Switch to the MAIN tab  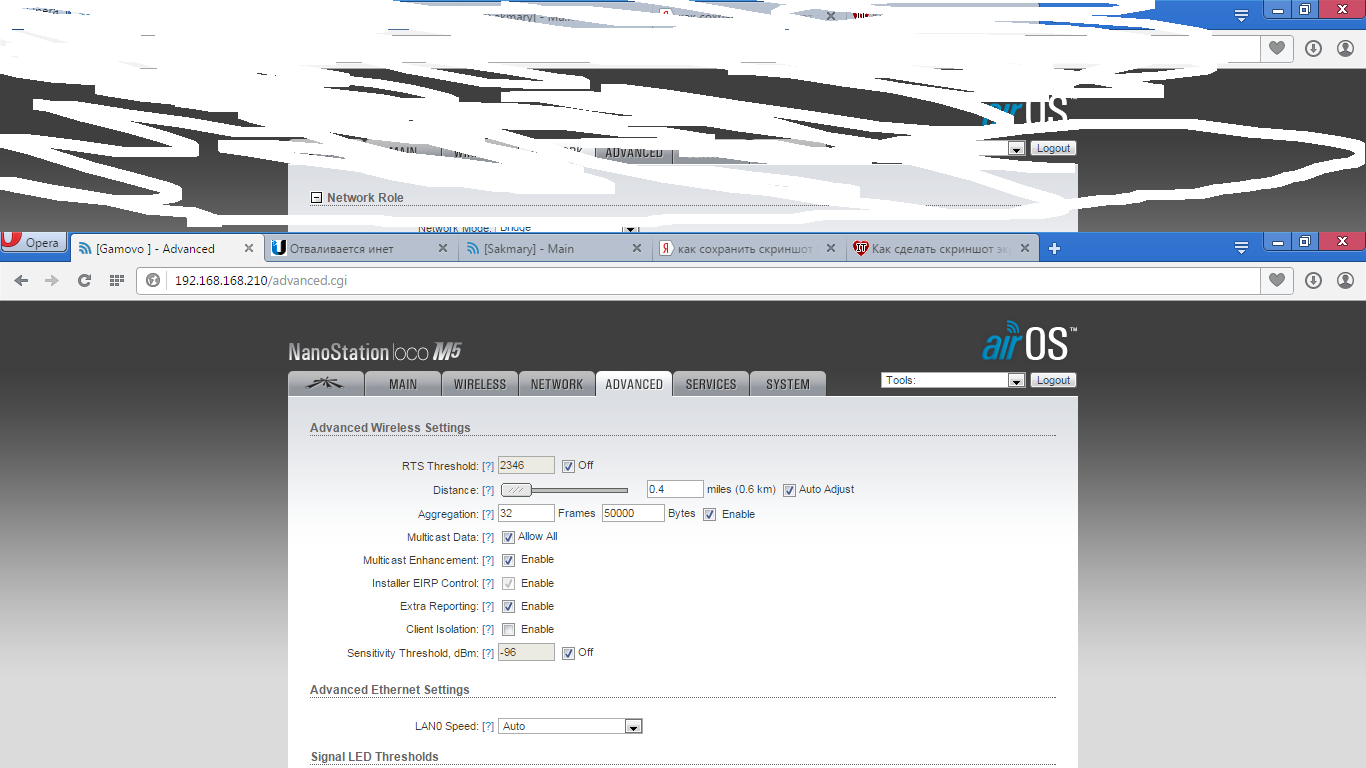click(403, 384)
